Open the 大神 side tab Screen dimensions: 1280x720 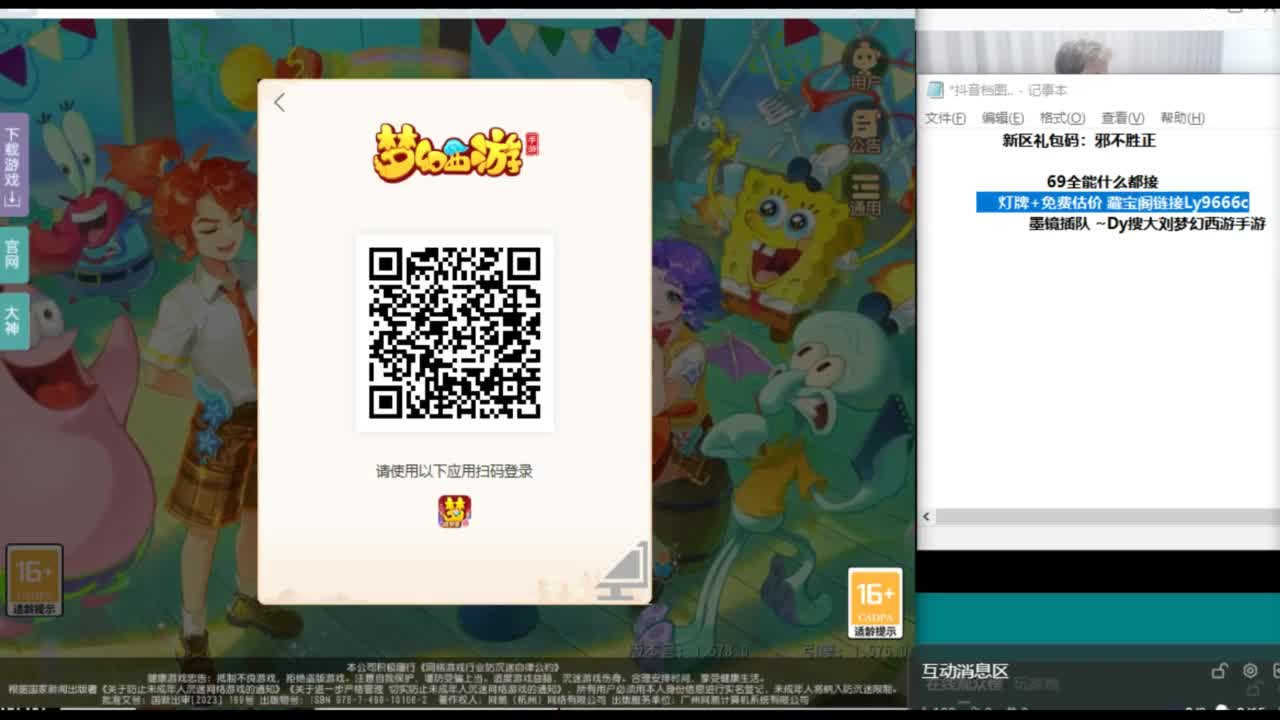(13, 321)
